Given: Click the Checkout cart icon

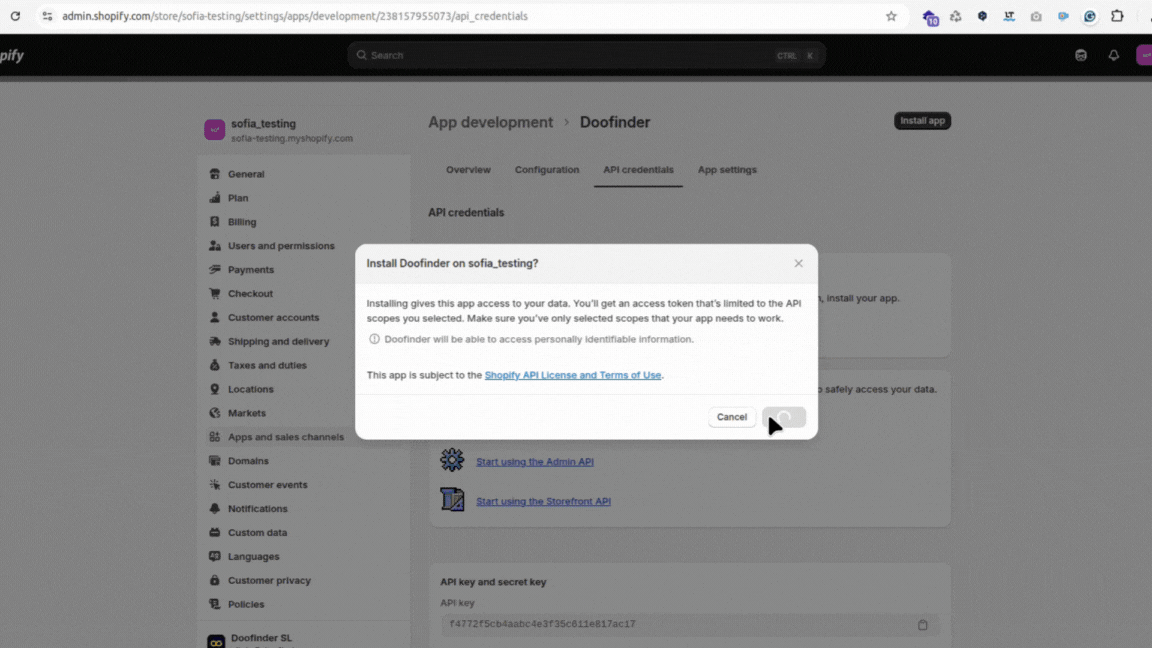Looking at the screenshot, I should (x=215, y=293).
